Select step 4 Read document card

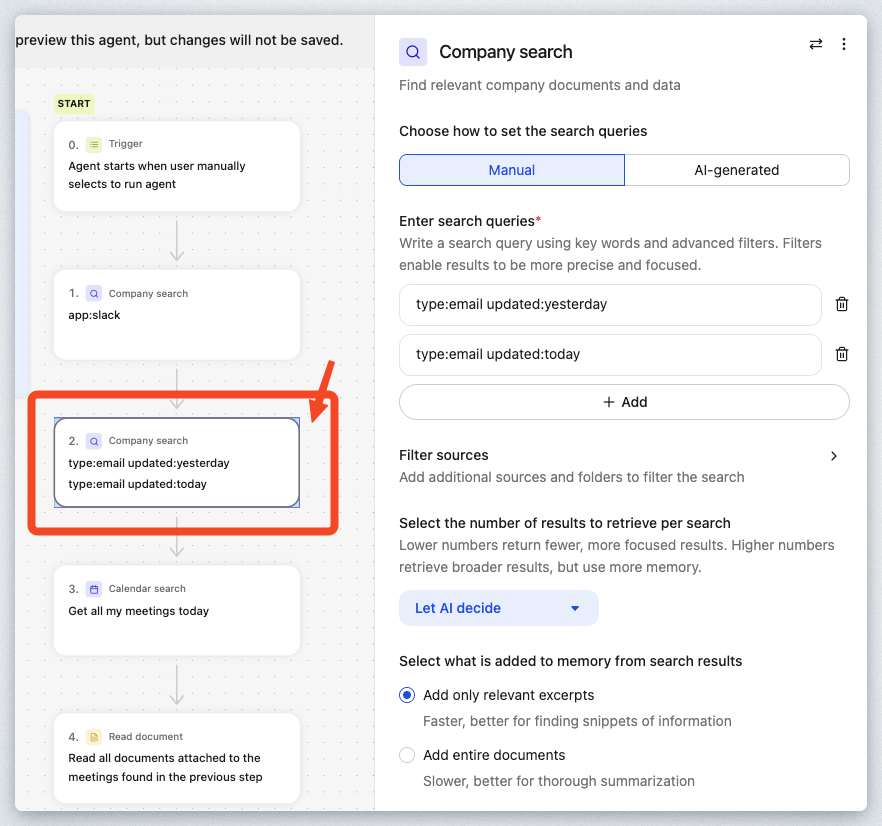(177, 758)
